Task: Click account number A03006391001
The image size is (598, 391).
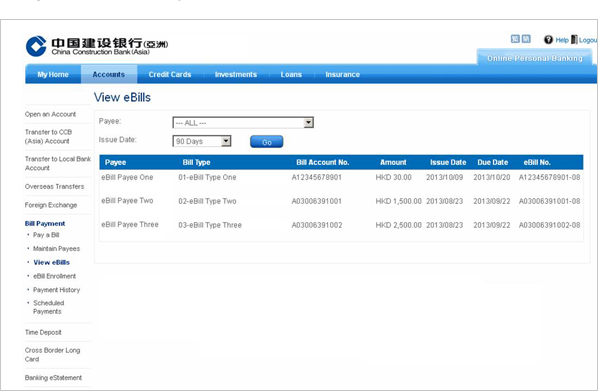Action: pos(317,201)
